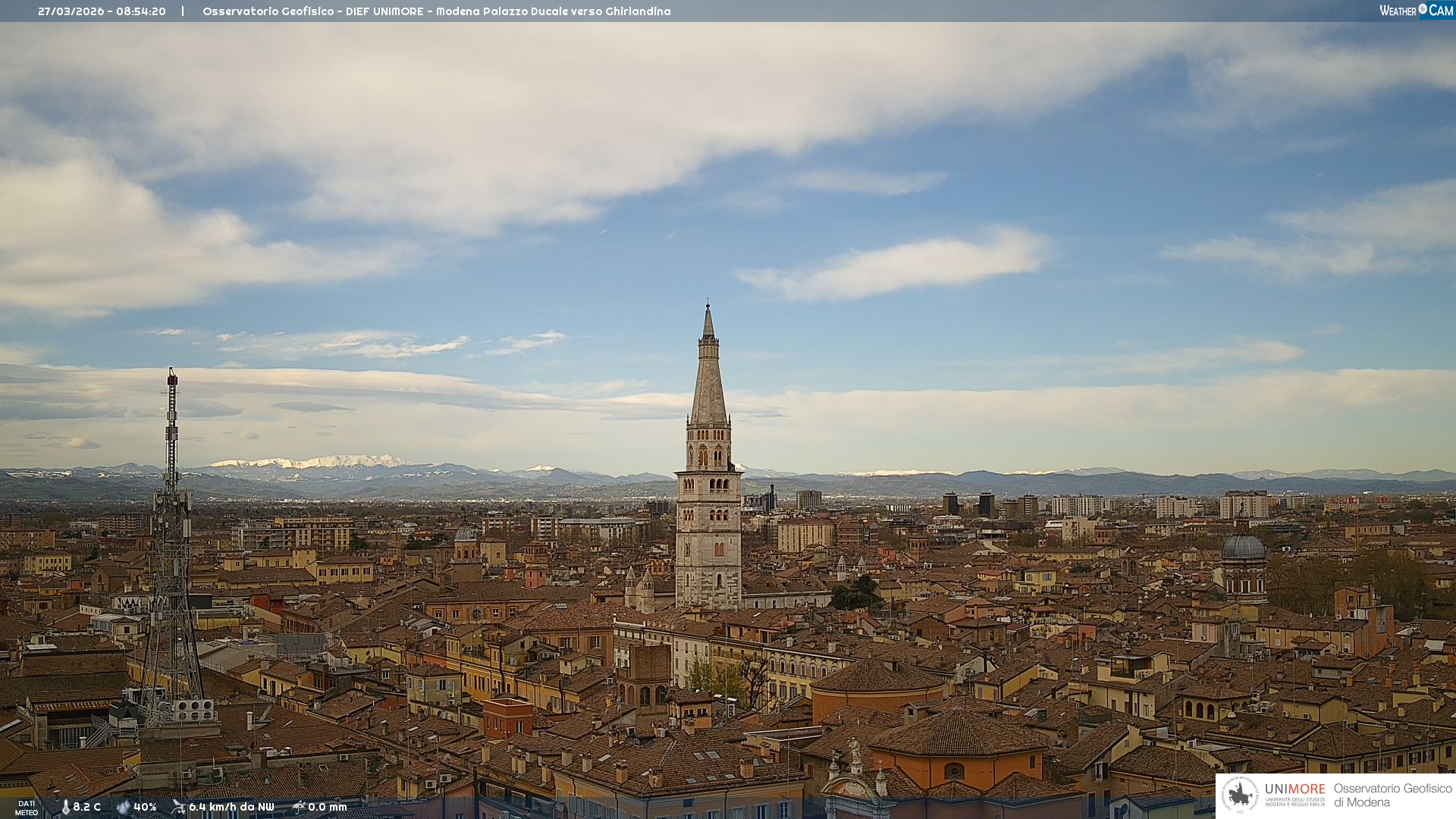
Task: Click the grey church dome on the right
Action: 1243,548
